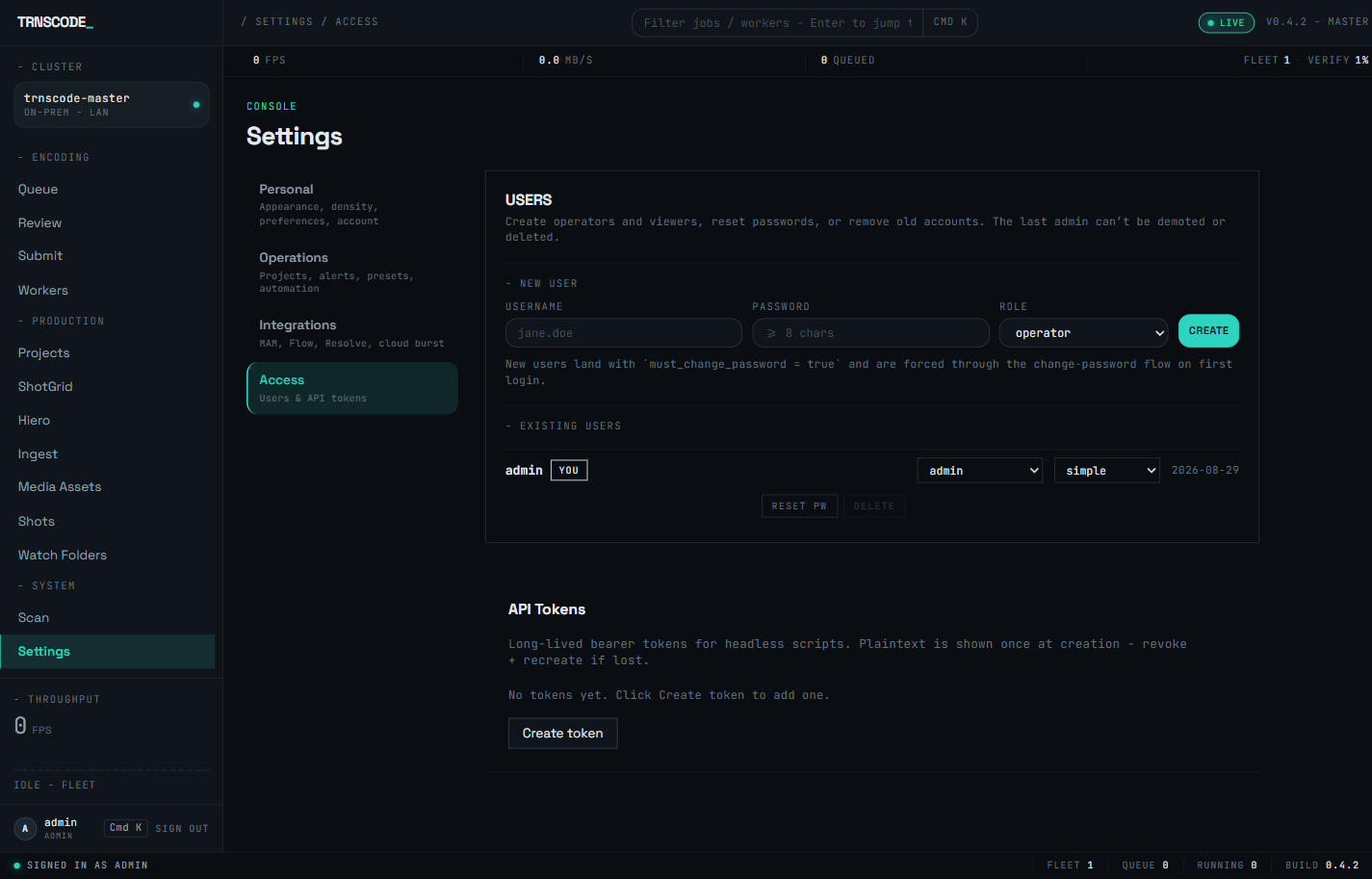Focus the Filter jobs / workers search field
Image resolution: width=1372 pixels, height=879 pixels.
click(778, 23)
